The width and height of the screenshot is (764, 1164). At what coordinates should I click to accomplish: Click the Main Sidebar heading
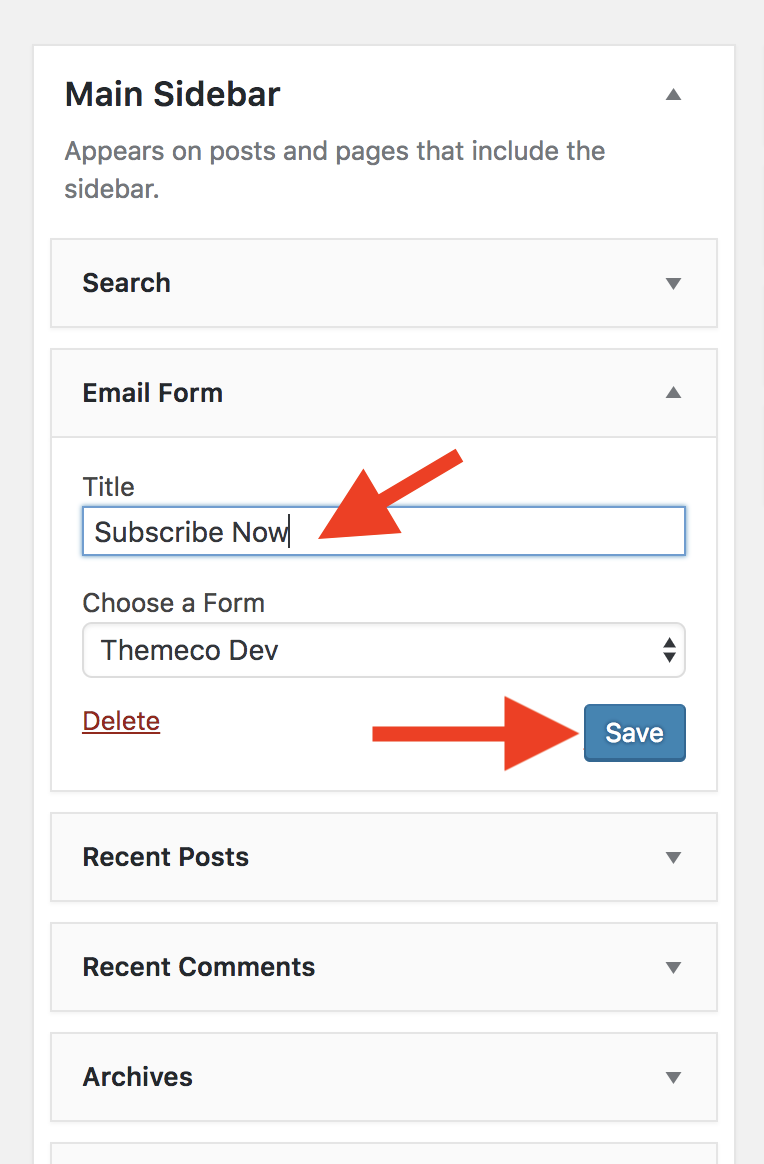click(171, 94)
